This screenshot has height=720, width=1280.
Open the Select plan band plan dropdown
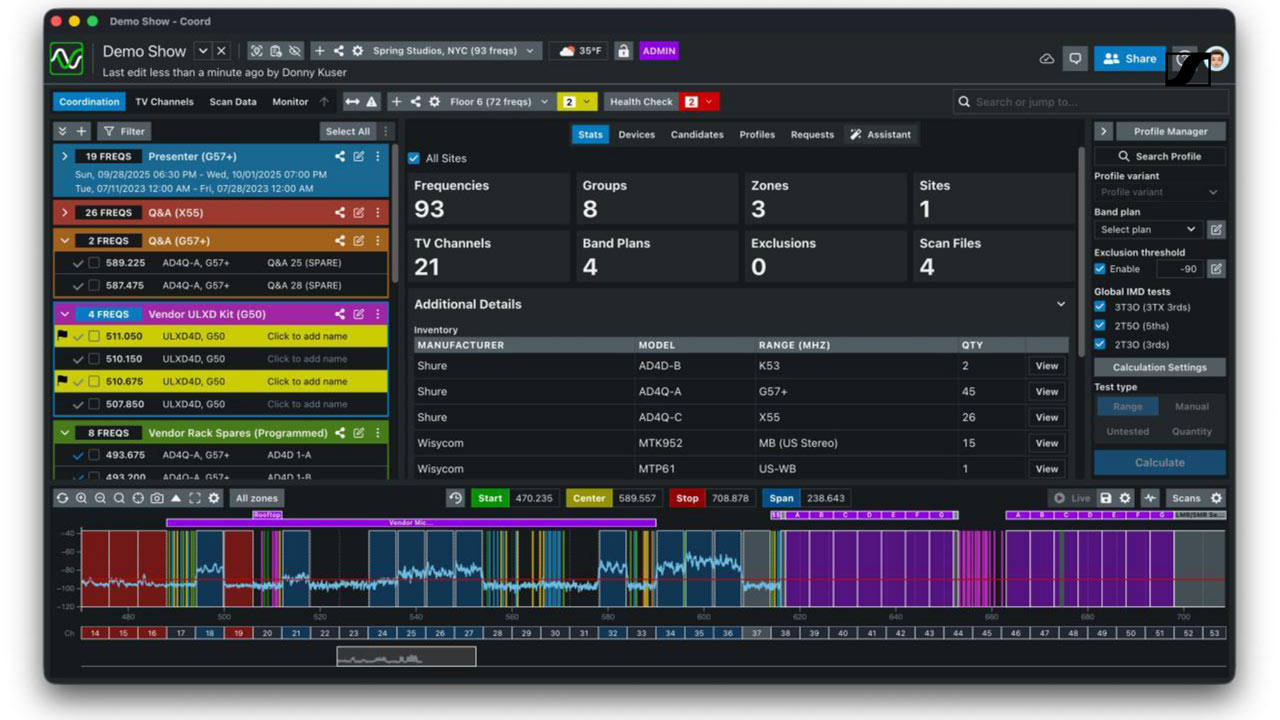[1147, 230]
